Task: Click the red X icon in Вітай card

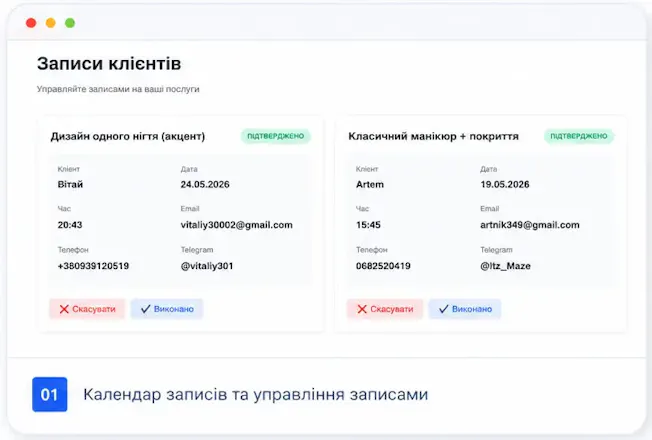Action: [x=64, y=309]
